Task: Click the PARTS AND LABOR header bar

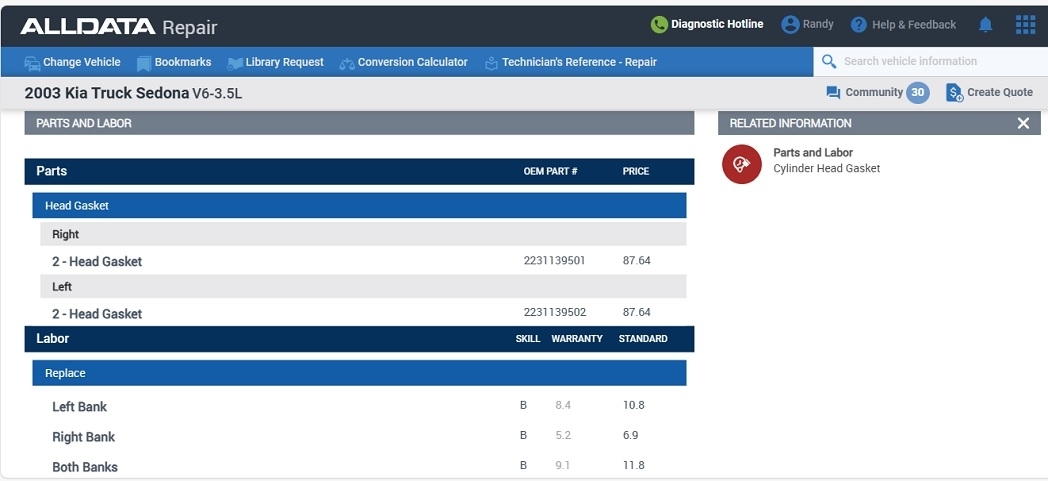Action: point(359,123)
